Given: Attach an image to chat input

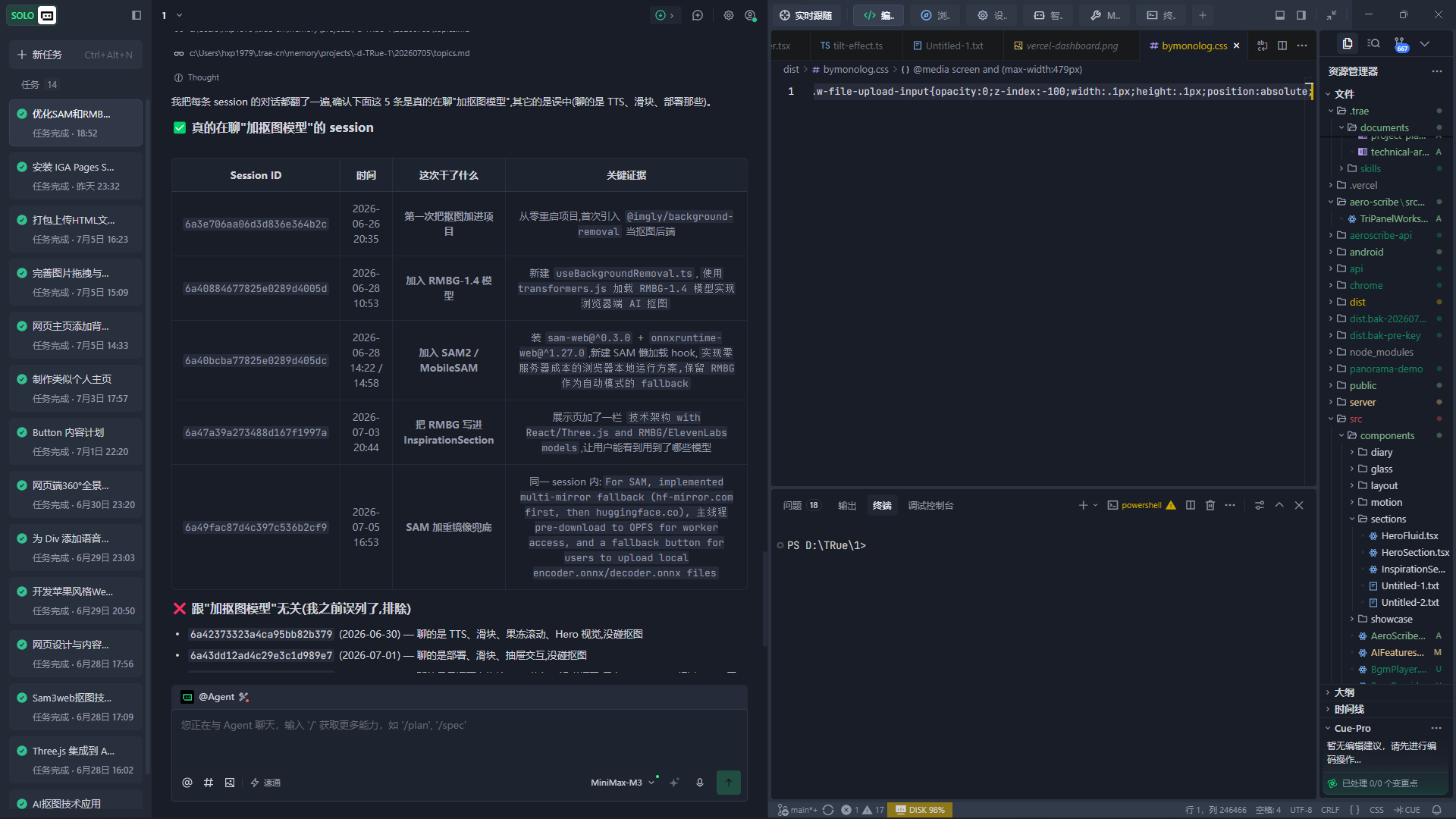Looking at the screenshot, I should point(230,783).
